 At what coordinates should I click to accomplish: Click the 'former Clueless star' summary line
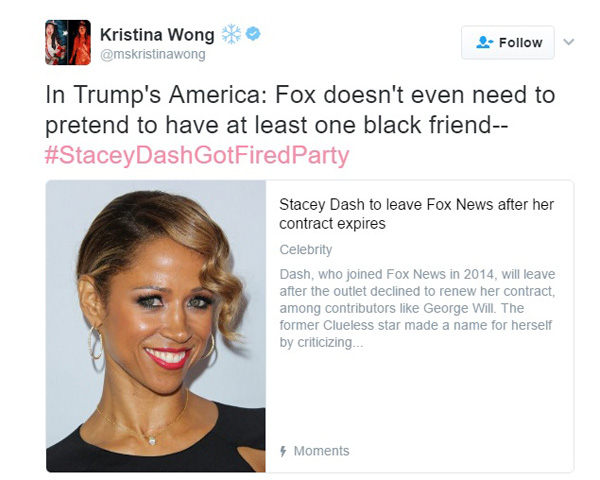pyautogui.click(x=416, y=325)
